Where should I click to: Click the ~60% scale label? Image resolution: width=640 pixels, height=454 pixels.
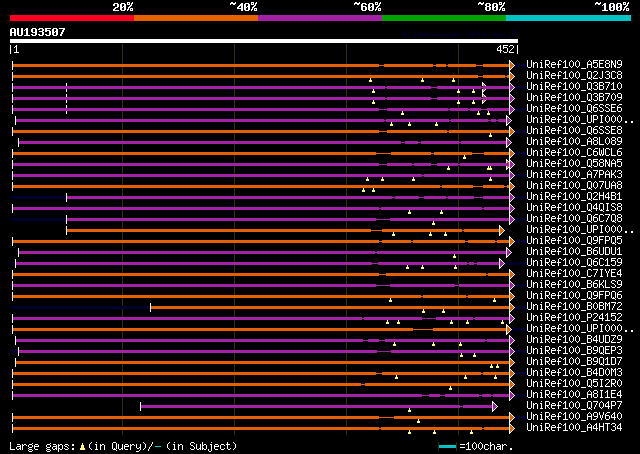click(x=367, y=7)
